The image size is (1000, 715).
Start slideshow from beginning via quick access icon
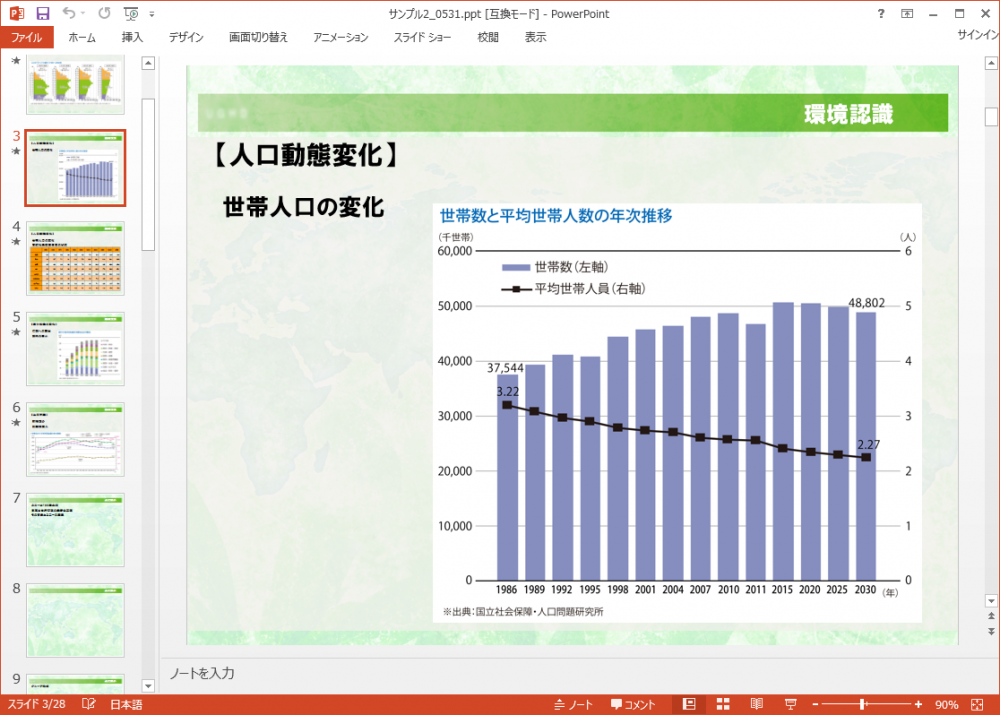[x=131, y=14]
